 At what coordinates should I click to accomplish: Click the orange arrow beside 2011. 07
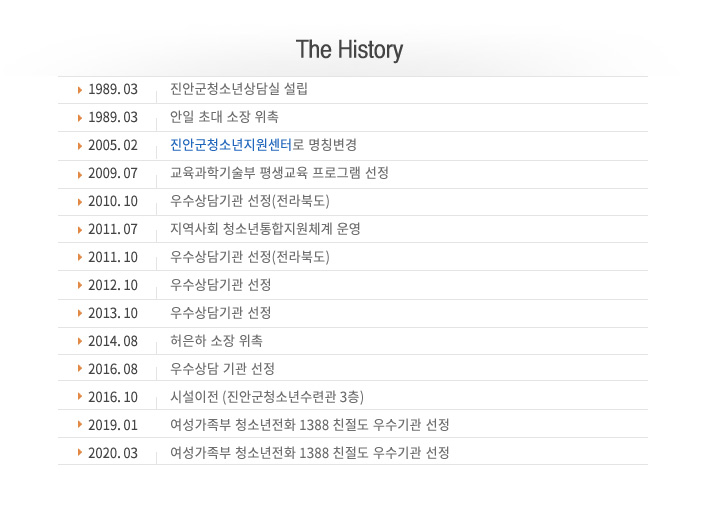pos(80,230)
